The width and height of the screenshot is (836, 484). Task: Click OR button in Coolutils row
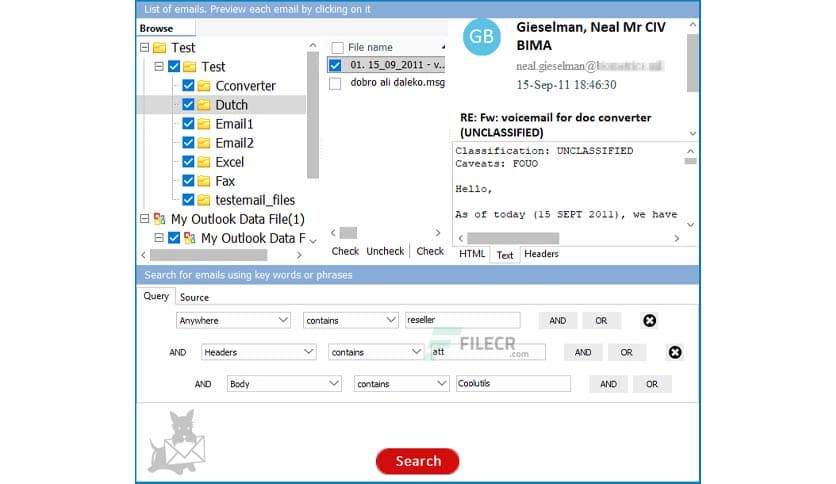[652, 384]
